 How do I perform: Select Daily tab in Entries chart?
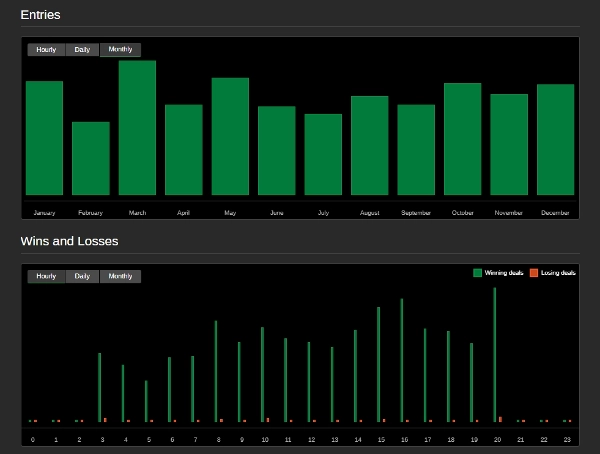(82, 49)
